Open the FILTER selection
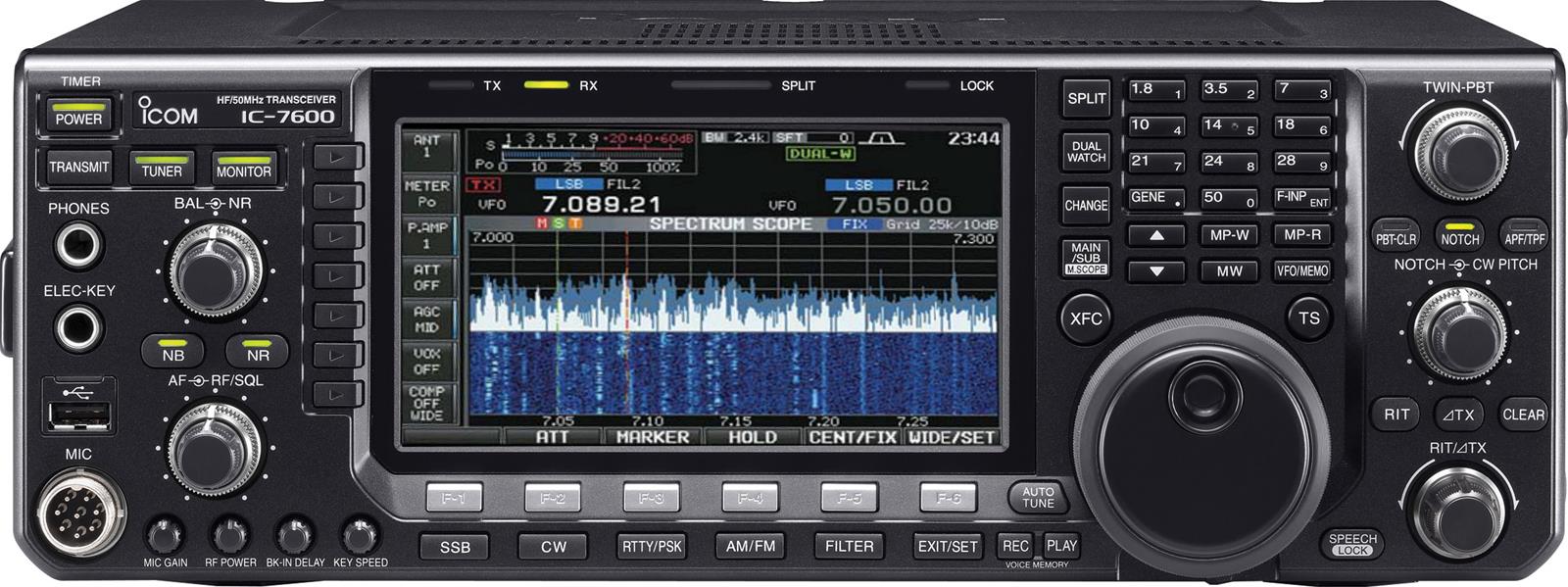 pos(850,547)
